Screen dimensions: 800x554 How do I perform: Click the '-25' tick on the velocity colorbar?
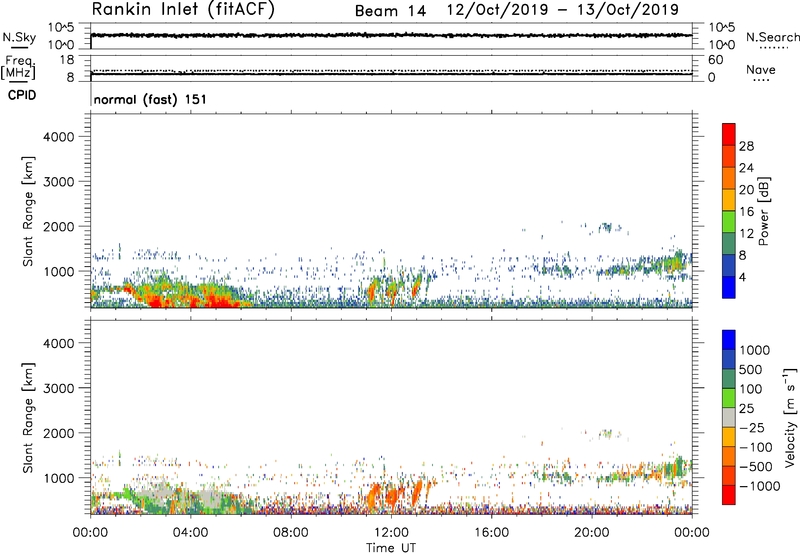click(752, 428)
